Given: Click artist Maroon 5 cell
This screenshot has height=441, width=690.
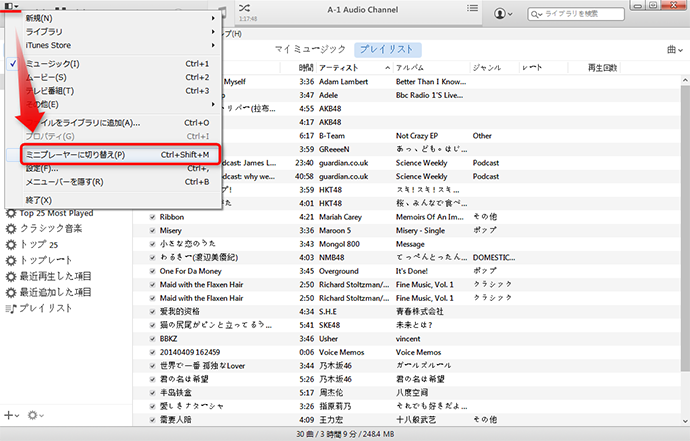Looking at the screenshot, I should coord(335,231).
